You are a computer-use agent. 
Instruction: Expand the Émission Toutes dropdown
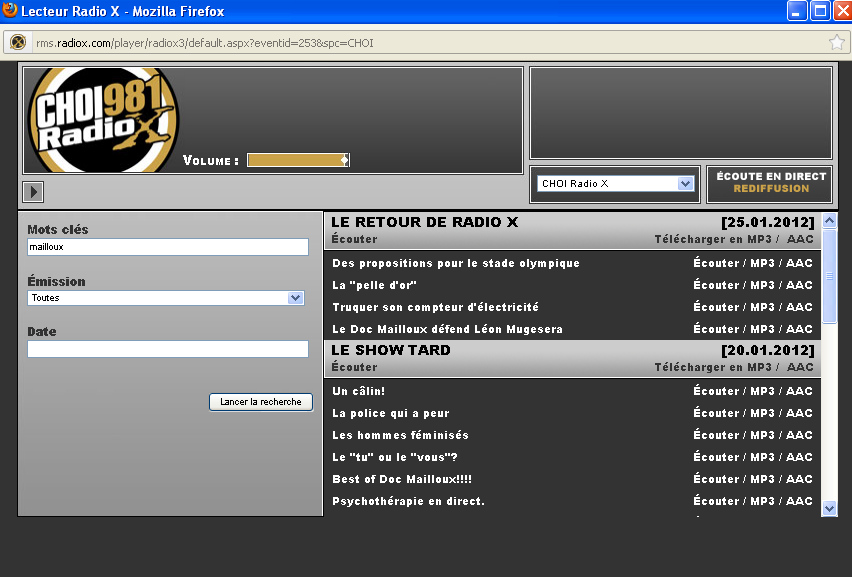pyautogui.click(x=166, y=298)
